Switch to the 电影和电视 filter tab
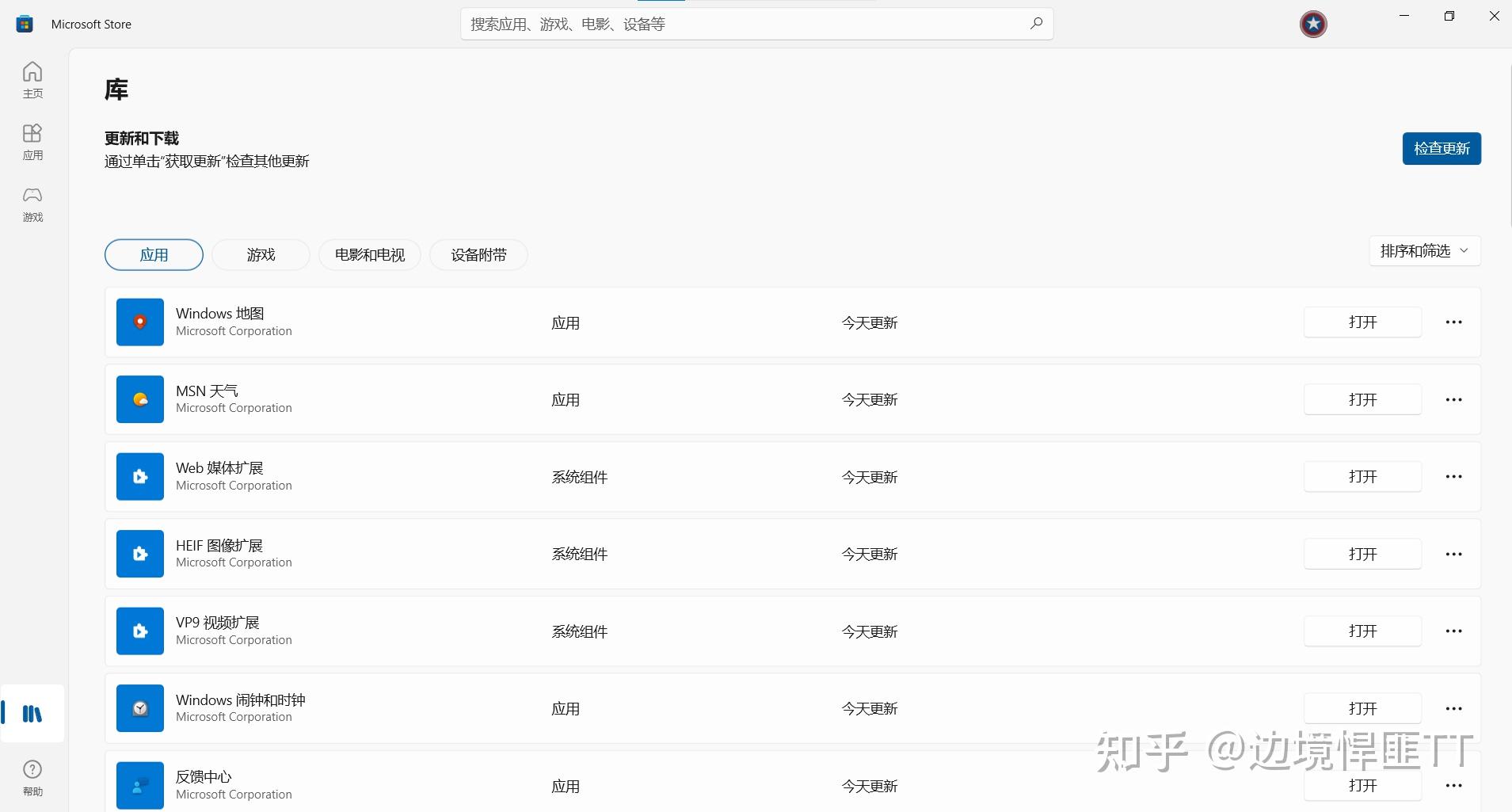 click(x=370, y=255)
